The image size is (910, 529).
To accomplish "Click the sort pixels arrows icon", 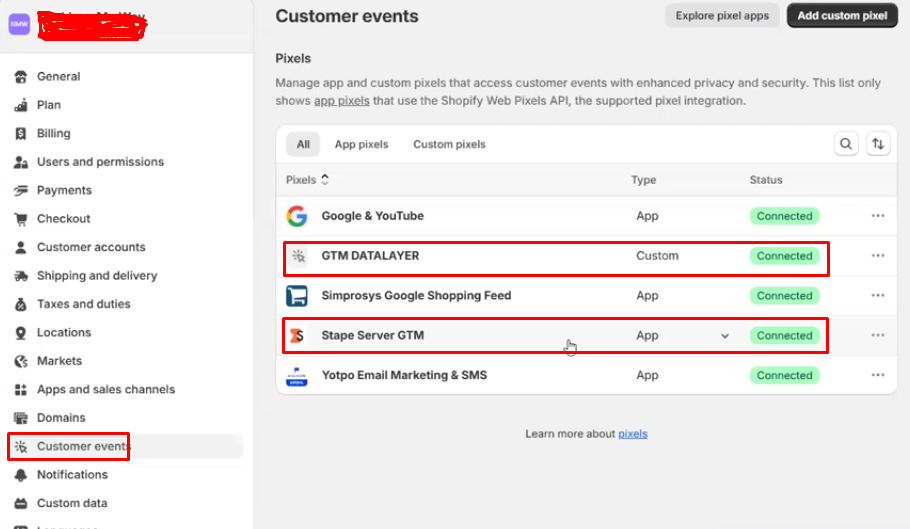I will click(x=877, y=144).
